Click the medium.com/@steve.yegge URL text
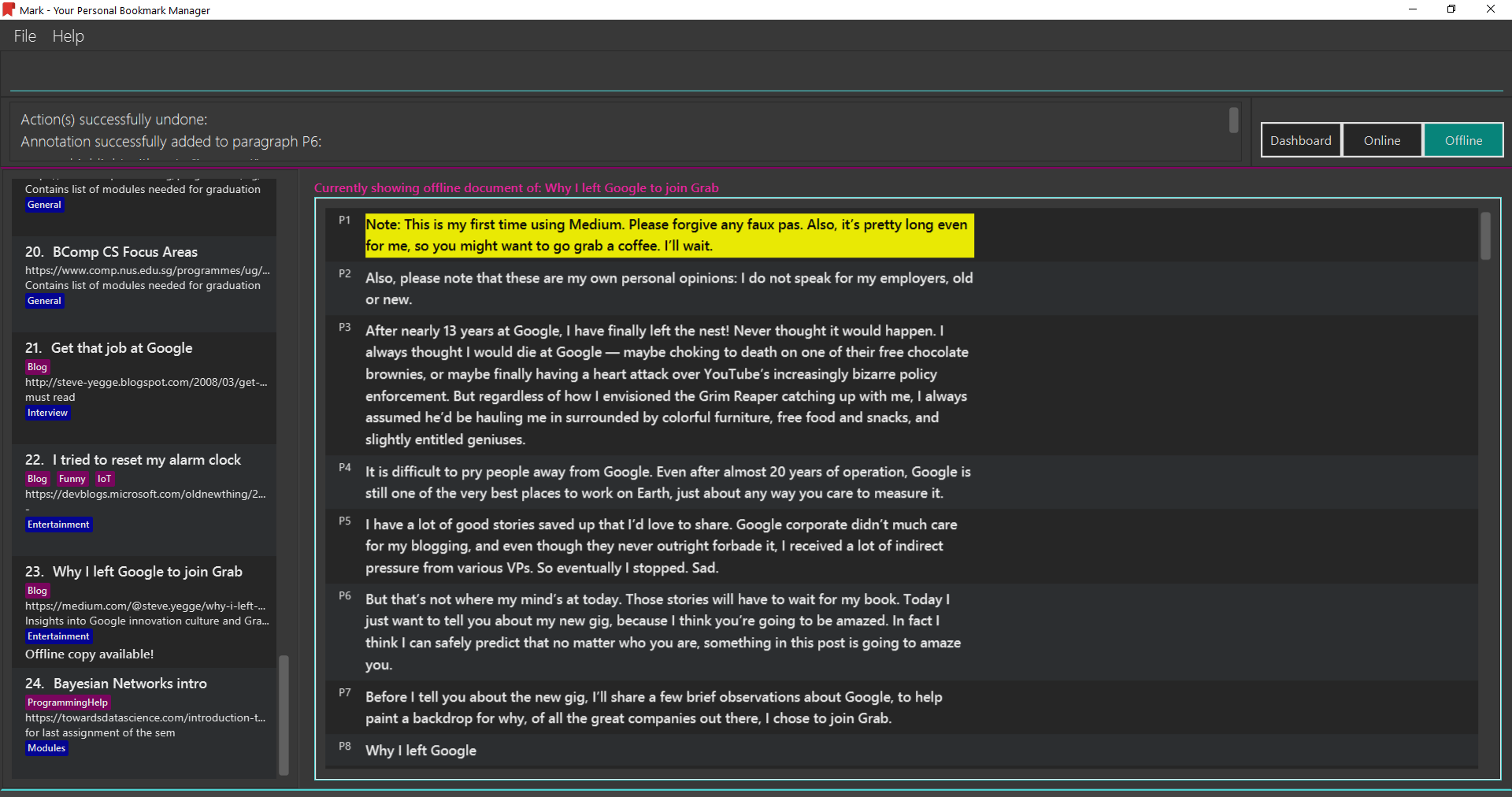The height and width of the screenshot is (797, 1512). tap(146, 606)
